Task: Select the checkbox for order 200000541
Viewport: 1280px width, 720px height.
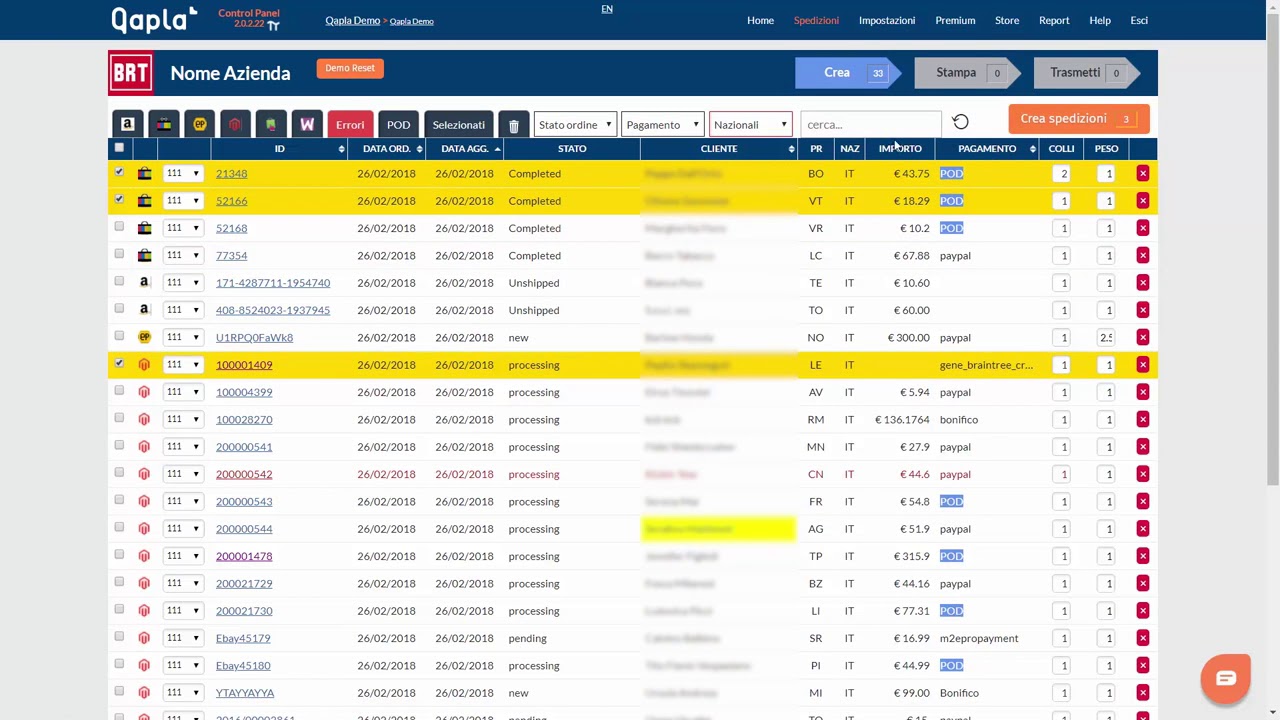Action: tap(119, 445)
